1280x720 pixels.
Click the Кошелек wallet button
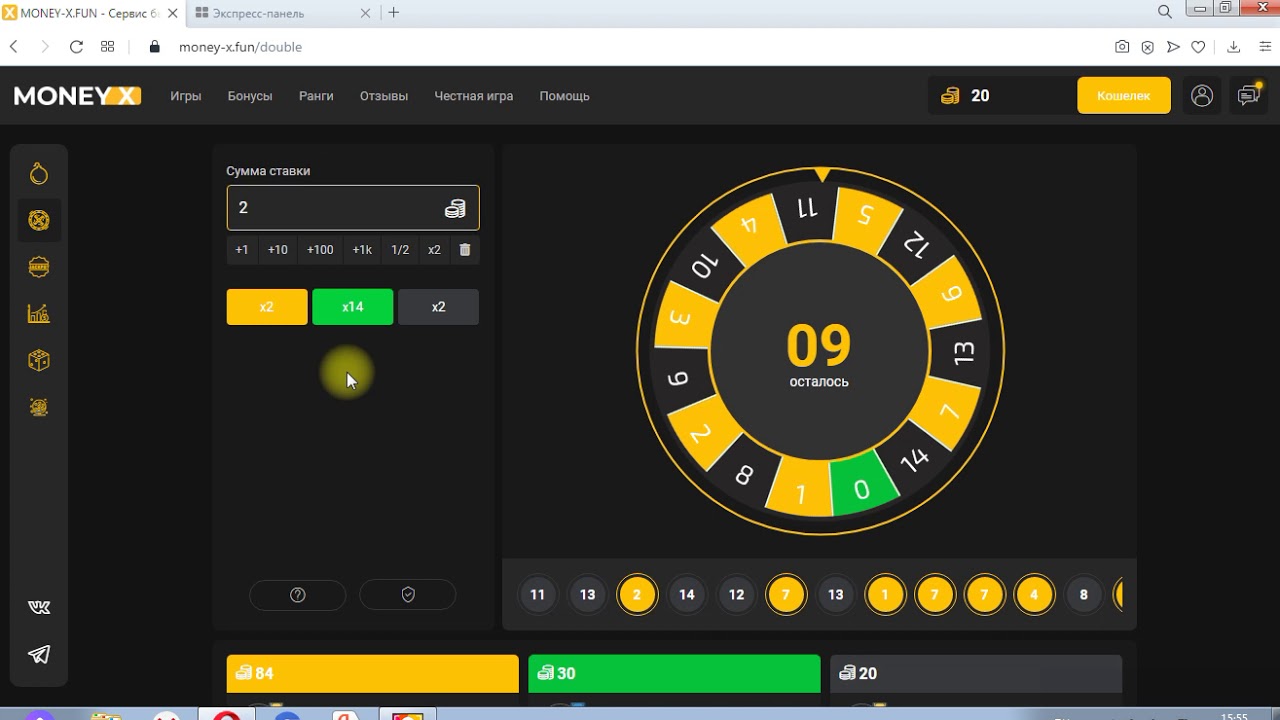(x=1124, y=96)
